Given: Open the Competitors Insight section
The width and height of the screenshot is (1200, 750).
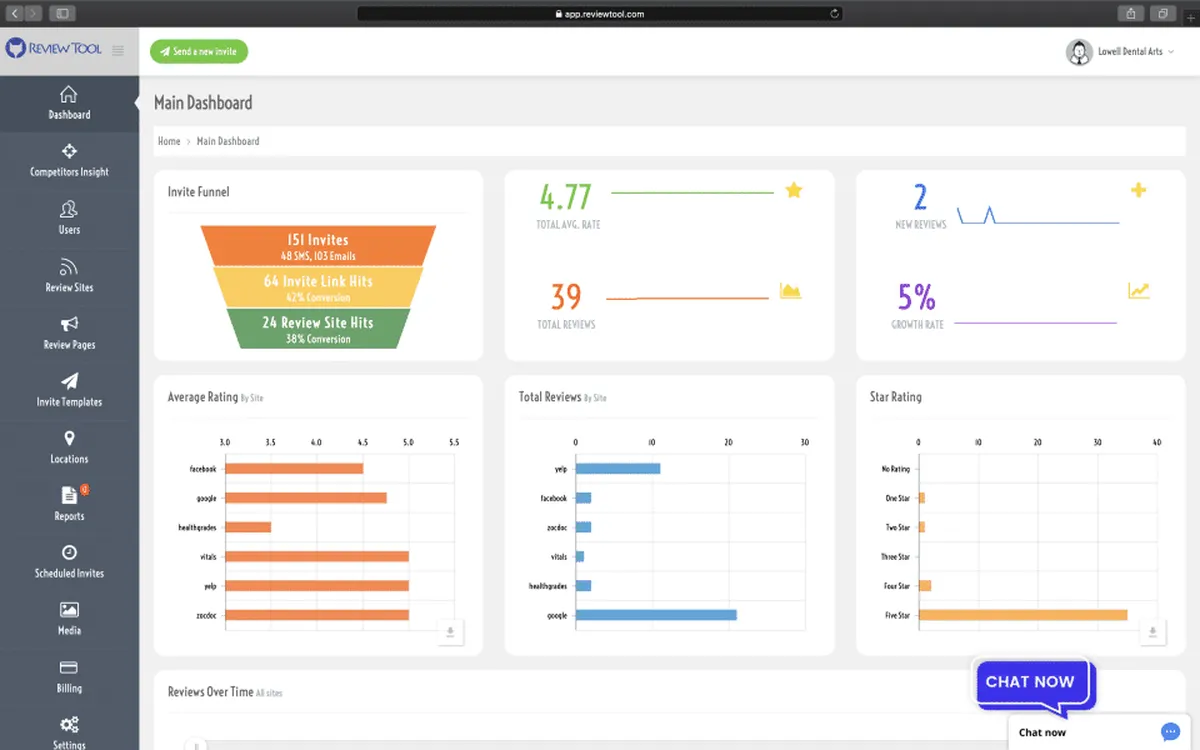Looking at the screenshot, I should (x=69, y=163).
